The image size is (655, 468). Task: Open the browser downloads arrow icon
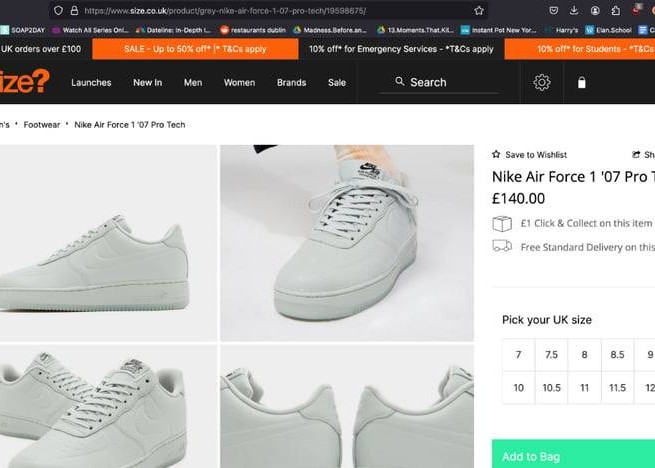tap(574, 10)
